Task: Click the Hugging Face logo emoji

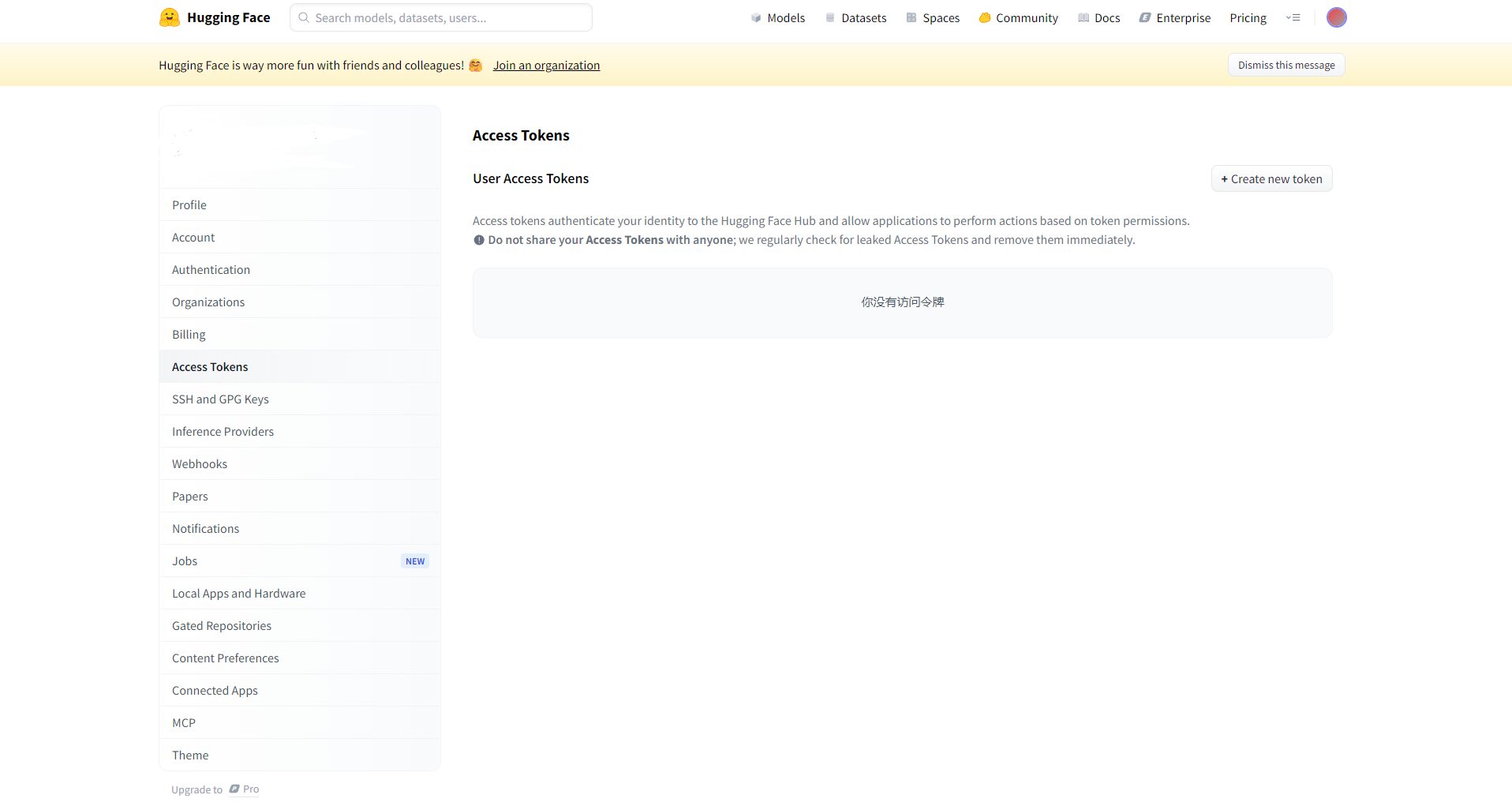Action: pos(169,17)
